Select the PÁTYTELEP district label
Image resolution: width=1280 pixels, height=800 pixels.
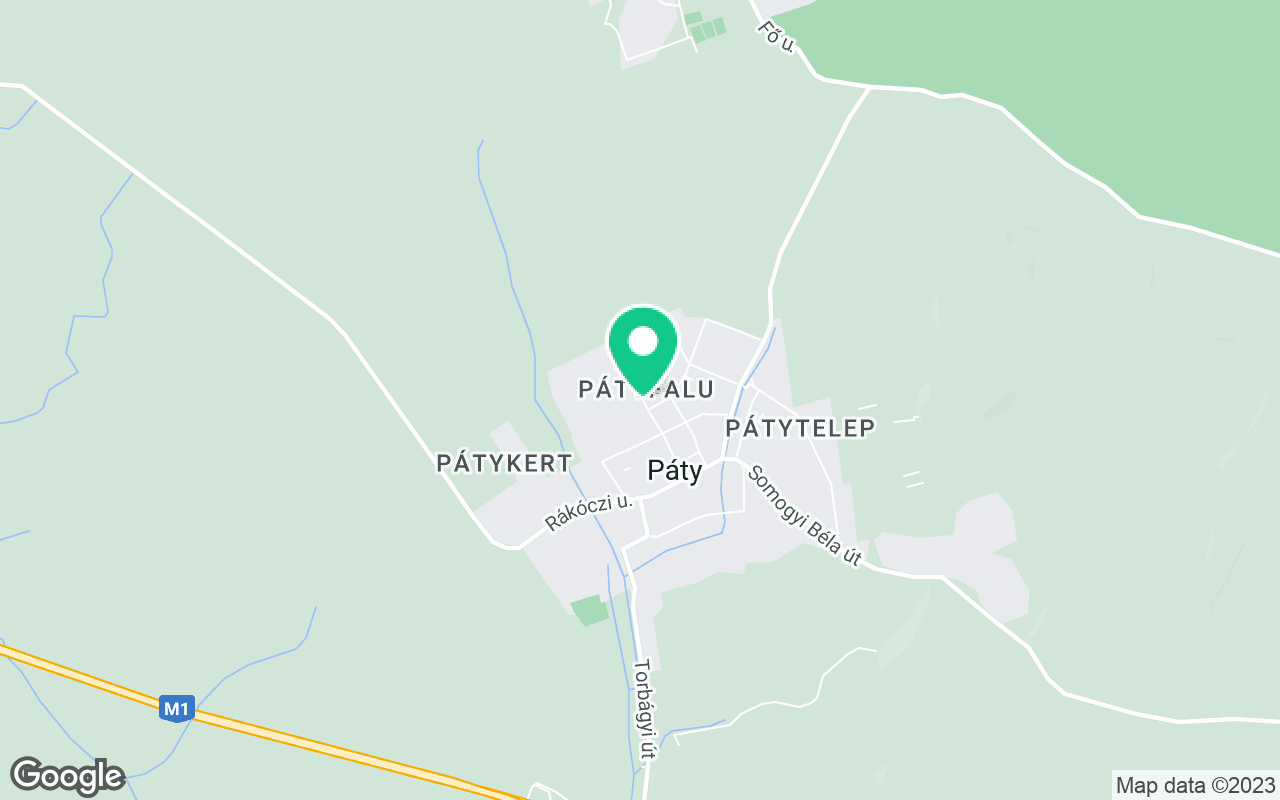(x=800, y=428)
